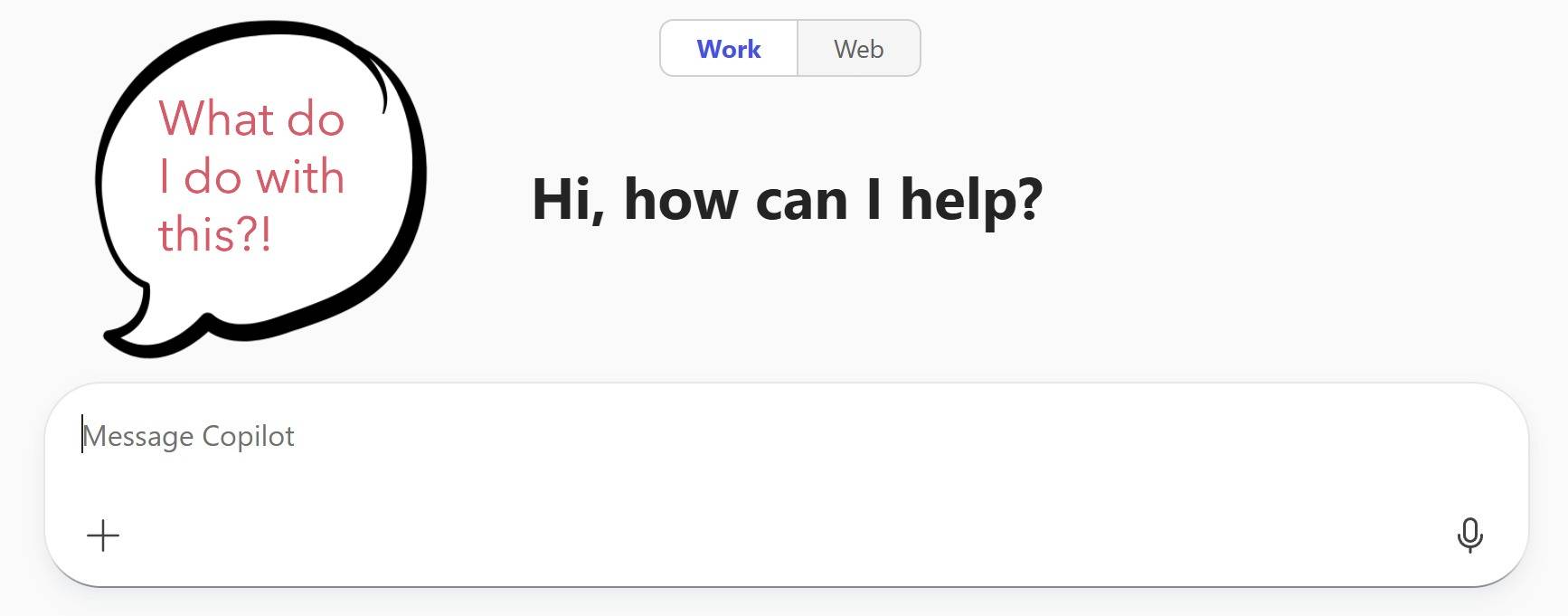Click the microphone icon
This screenshot has width=1568, height=616.
point(1469,535)
